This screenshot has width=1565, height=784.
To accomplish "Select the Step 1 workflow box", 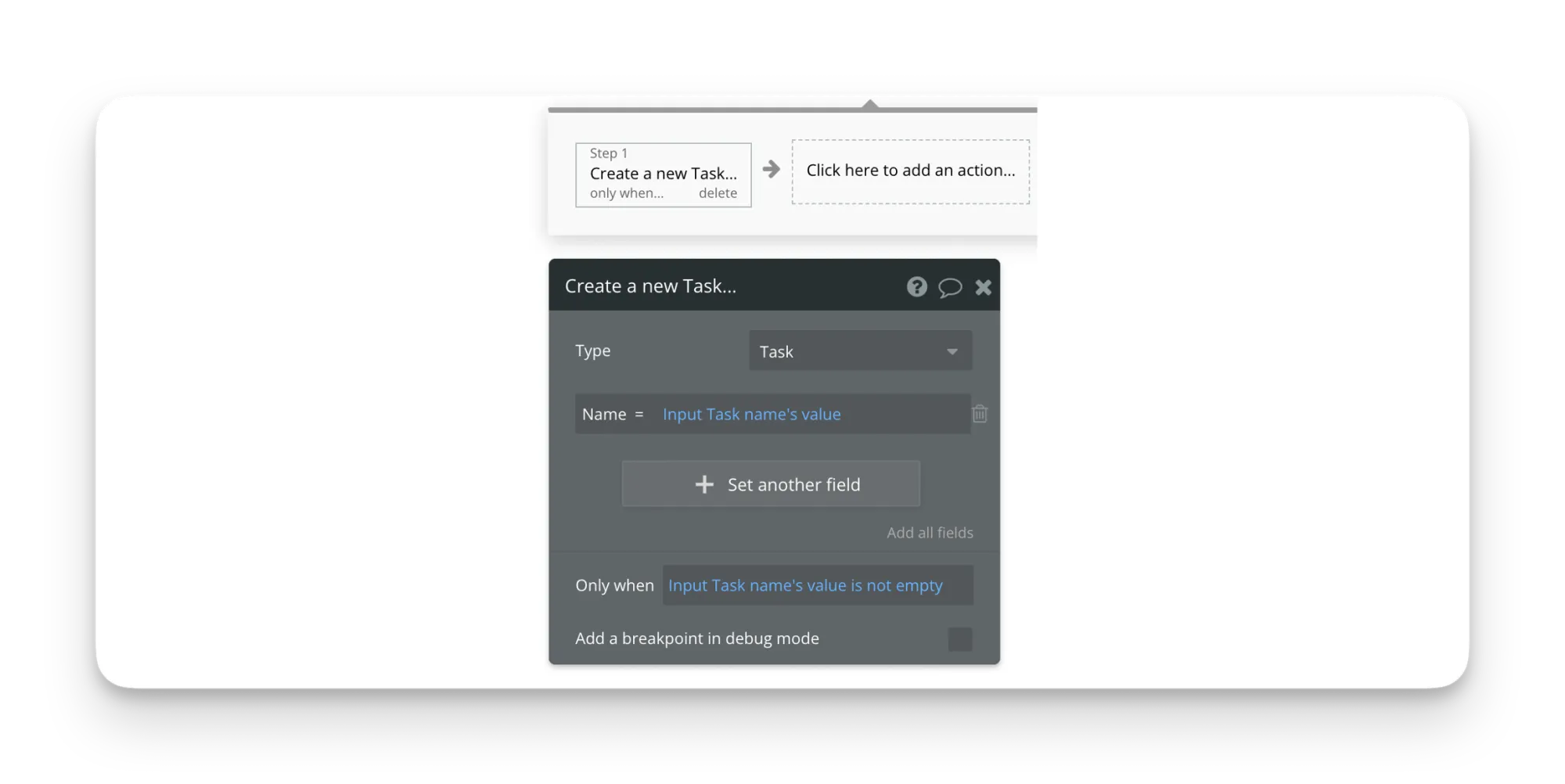I will coord(663,173).
